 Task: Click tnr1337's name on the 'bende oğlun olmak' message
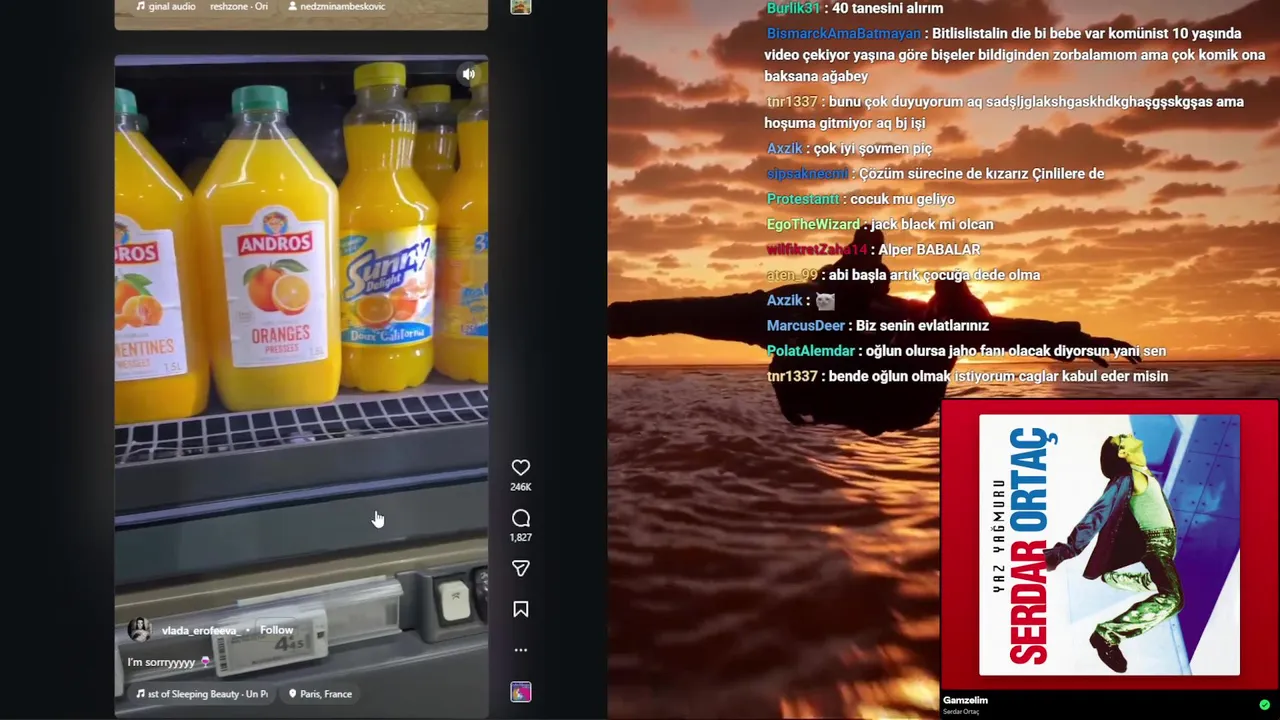(x=792, y=376)
